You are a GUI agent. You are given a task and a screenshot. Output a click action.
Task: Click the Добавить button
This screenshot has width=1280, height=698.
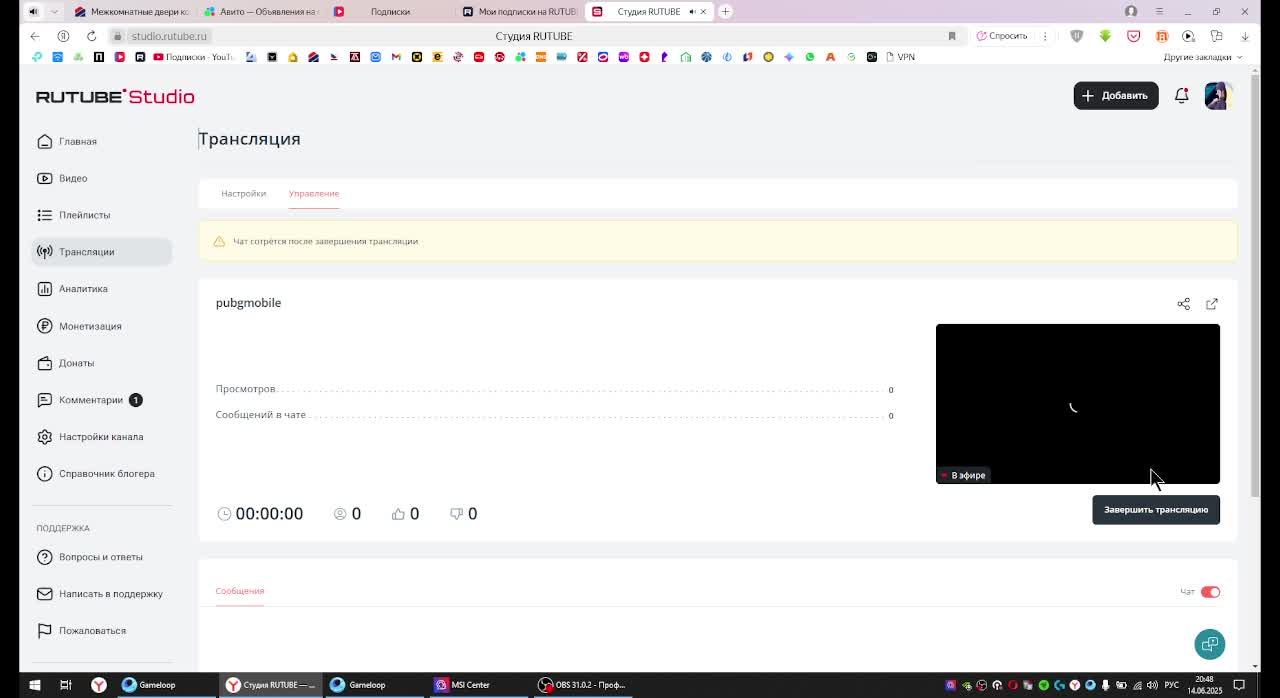coord(1116,96)
